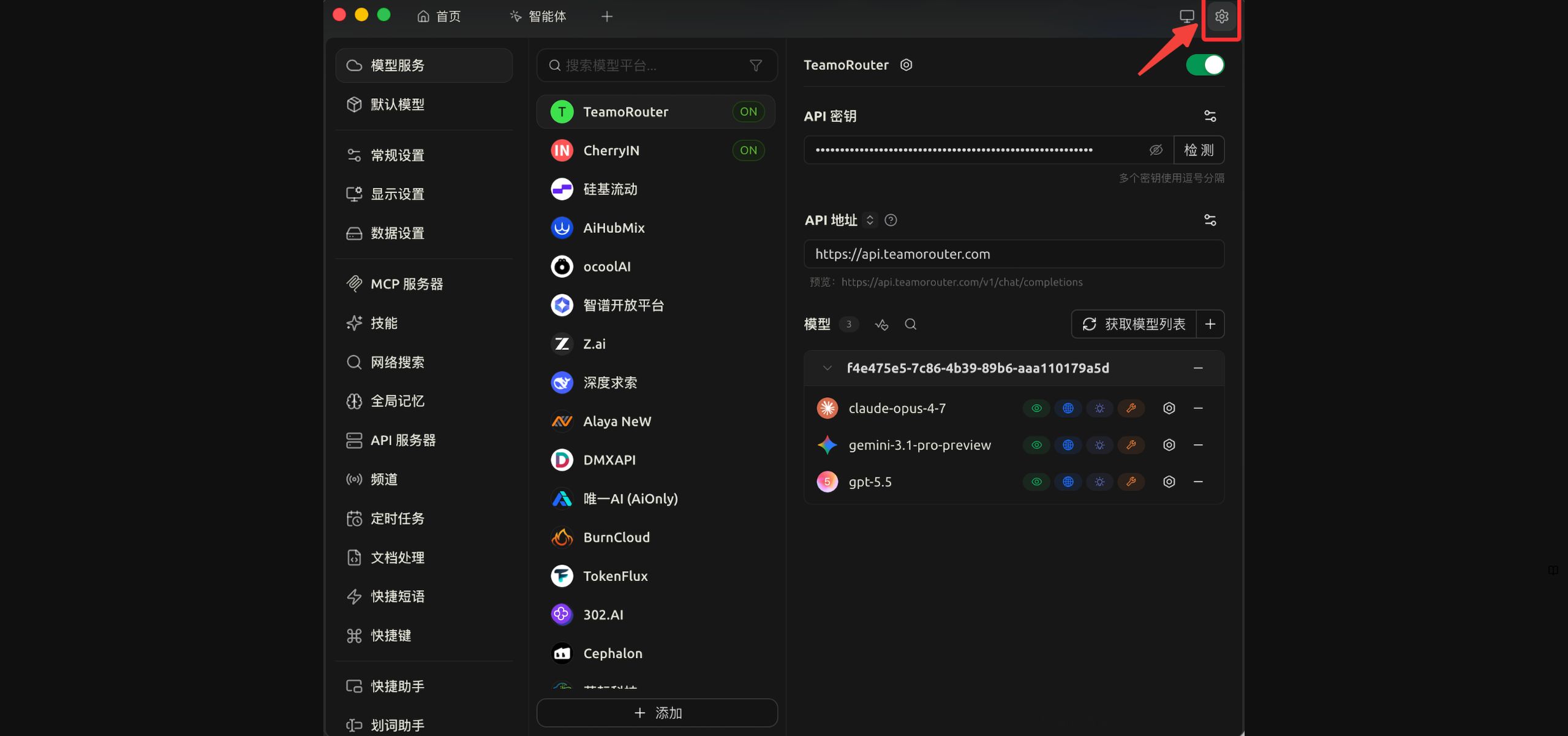
Task: Select the 智谱开放平台 provider
Action: click(x=656, y=305)
